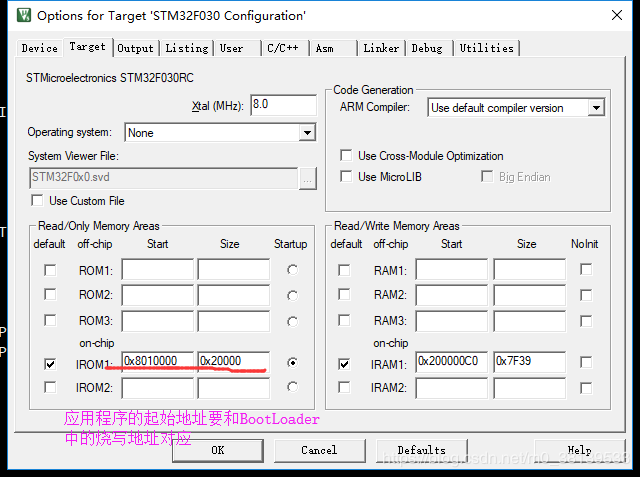Click the Keil uVision title bar icon
640x477 pixels.
pos(24,16)
